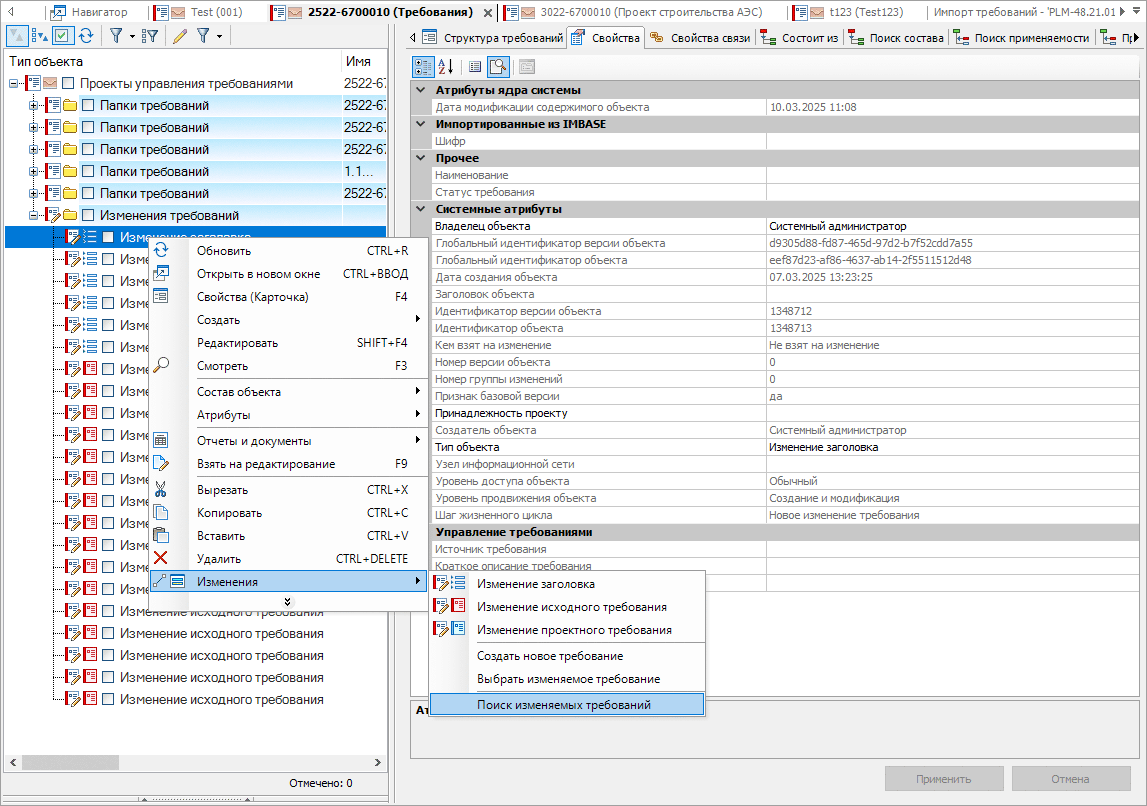The height and width of the screenshot is (806, 1147).
Task: Check the box for Проекты управления требованиями
Action: pos(68,83)
